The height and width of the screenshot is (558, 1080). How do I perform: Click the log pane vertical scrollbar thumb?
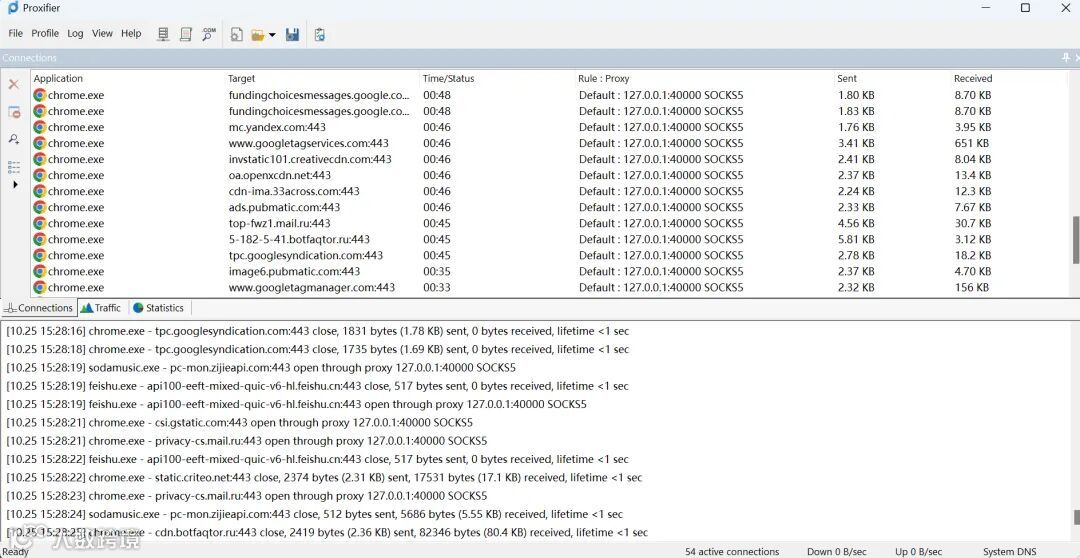coord(1076,517)
